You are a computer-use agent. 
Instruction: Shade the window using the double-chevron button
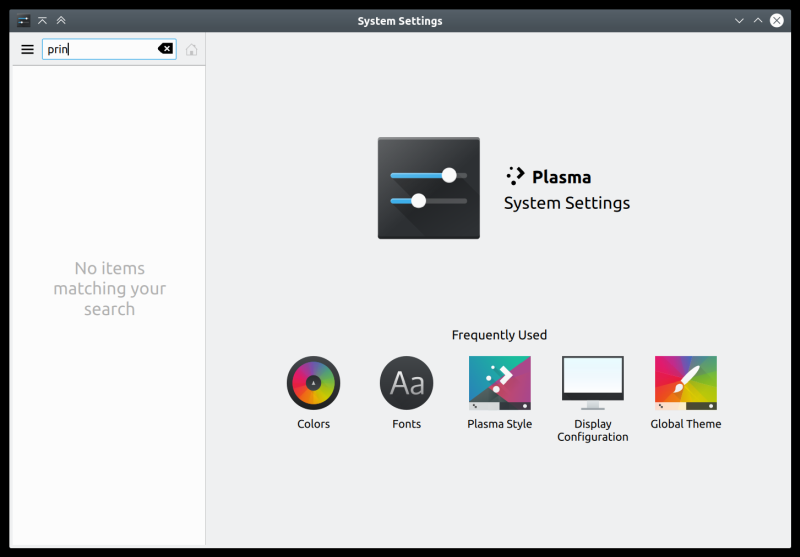[61, 21]
